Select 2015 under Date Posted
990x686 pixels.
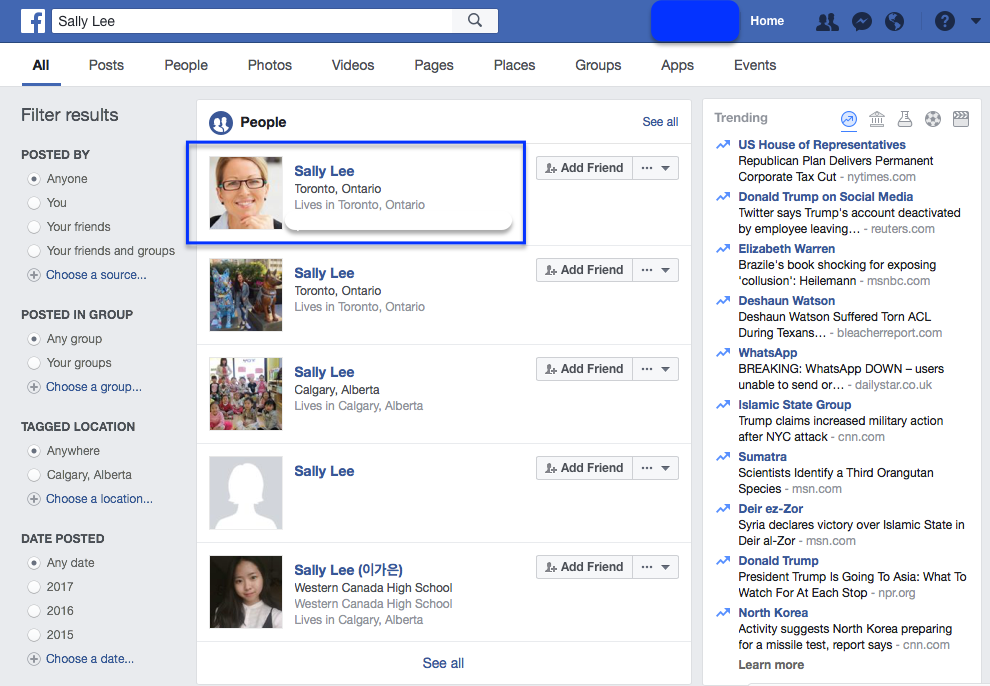tap(33, 635)
